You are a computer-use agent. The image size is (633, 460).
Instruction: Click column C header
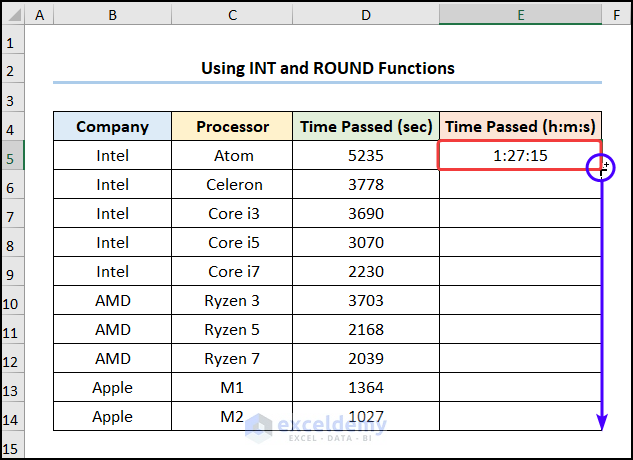pyautogui.click(x=232, y=16)
